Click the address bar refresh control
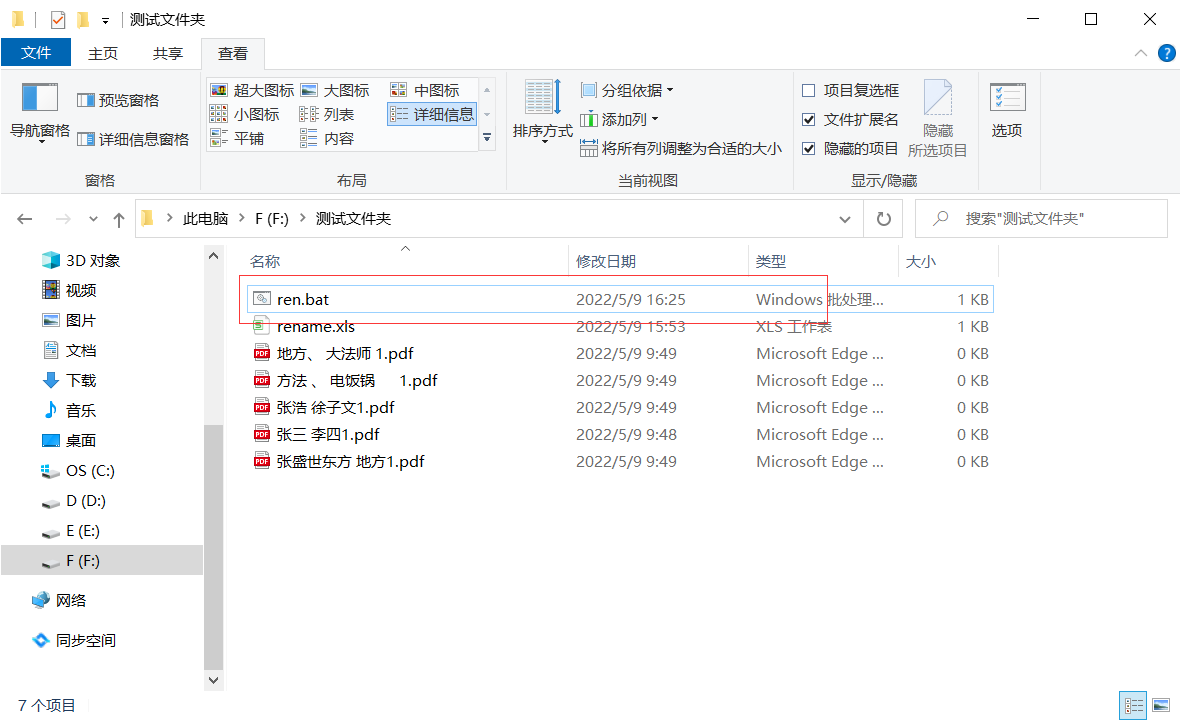1181x721 pixels. 883,218
